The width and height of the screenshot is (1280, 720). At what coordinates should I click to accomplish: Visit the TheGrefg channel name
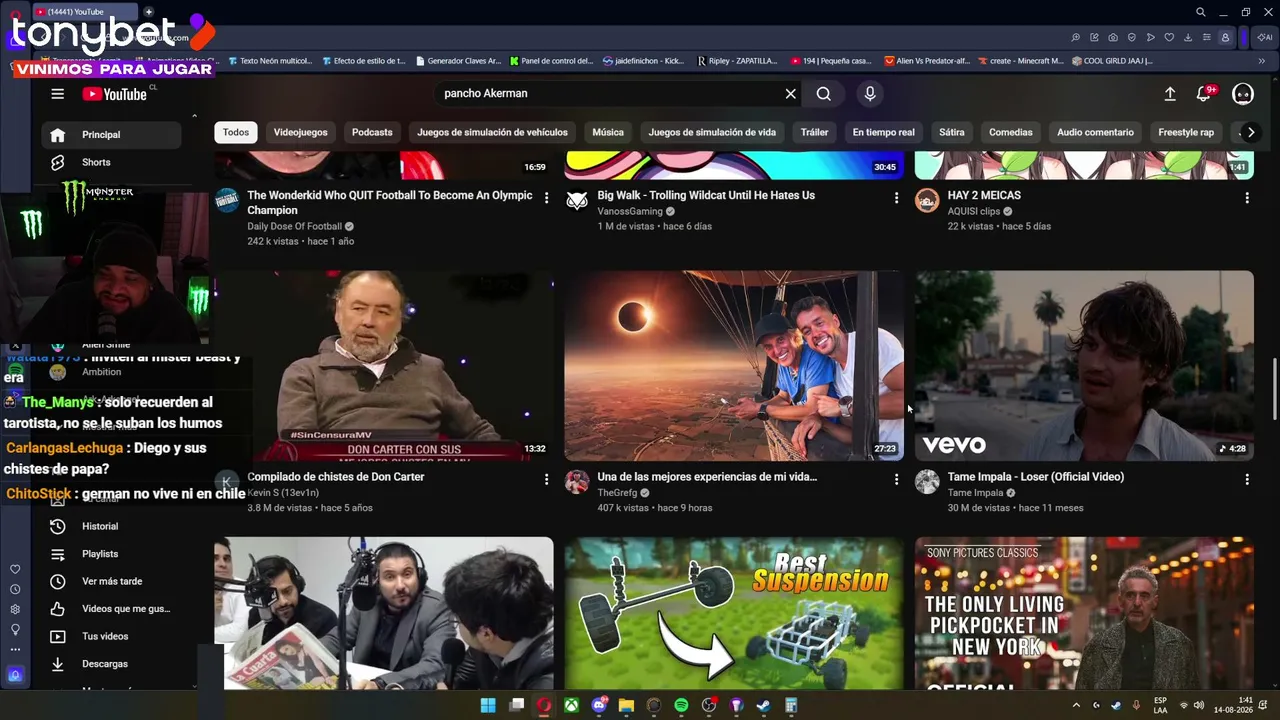point(617,493)
